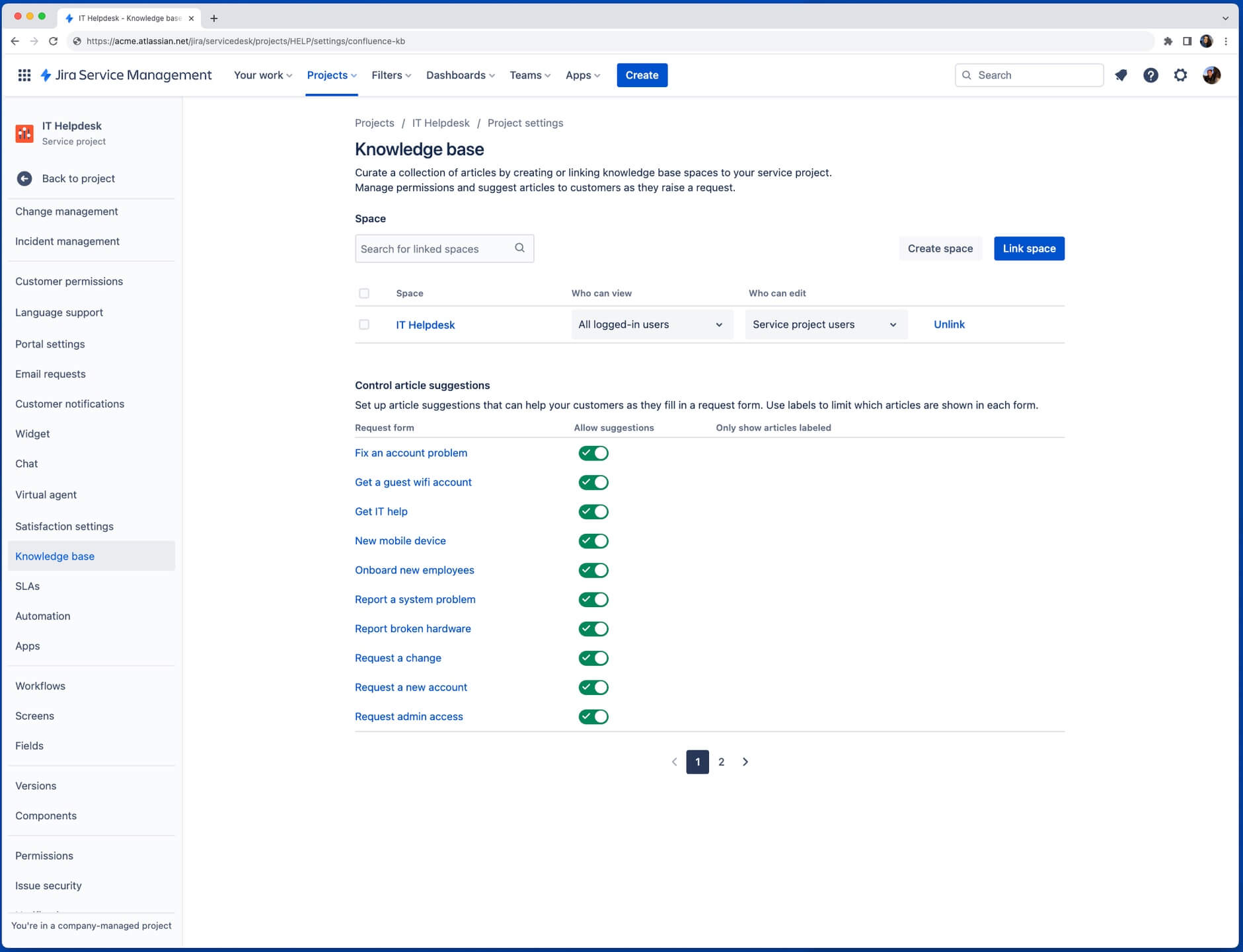Disable suggestions for Get IT help

click(593, 511)
